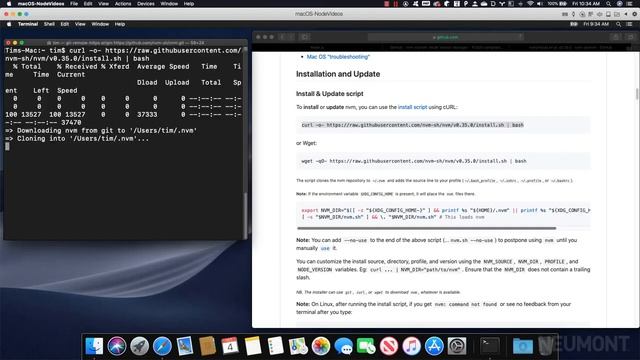
Task: Open host Spotlight search in top menu bar
Action: (609, 4)
